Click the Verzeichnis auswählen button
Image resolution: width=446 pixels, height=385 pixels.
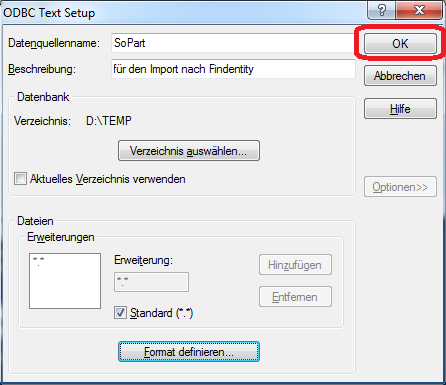click(189, 151)
